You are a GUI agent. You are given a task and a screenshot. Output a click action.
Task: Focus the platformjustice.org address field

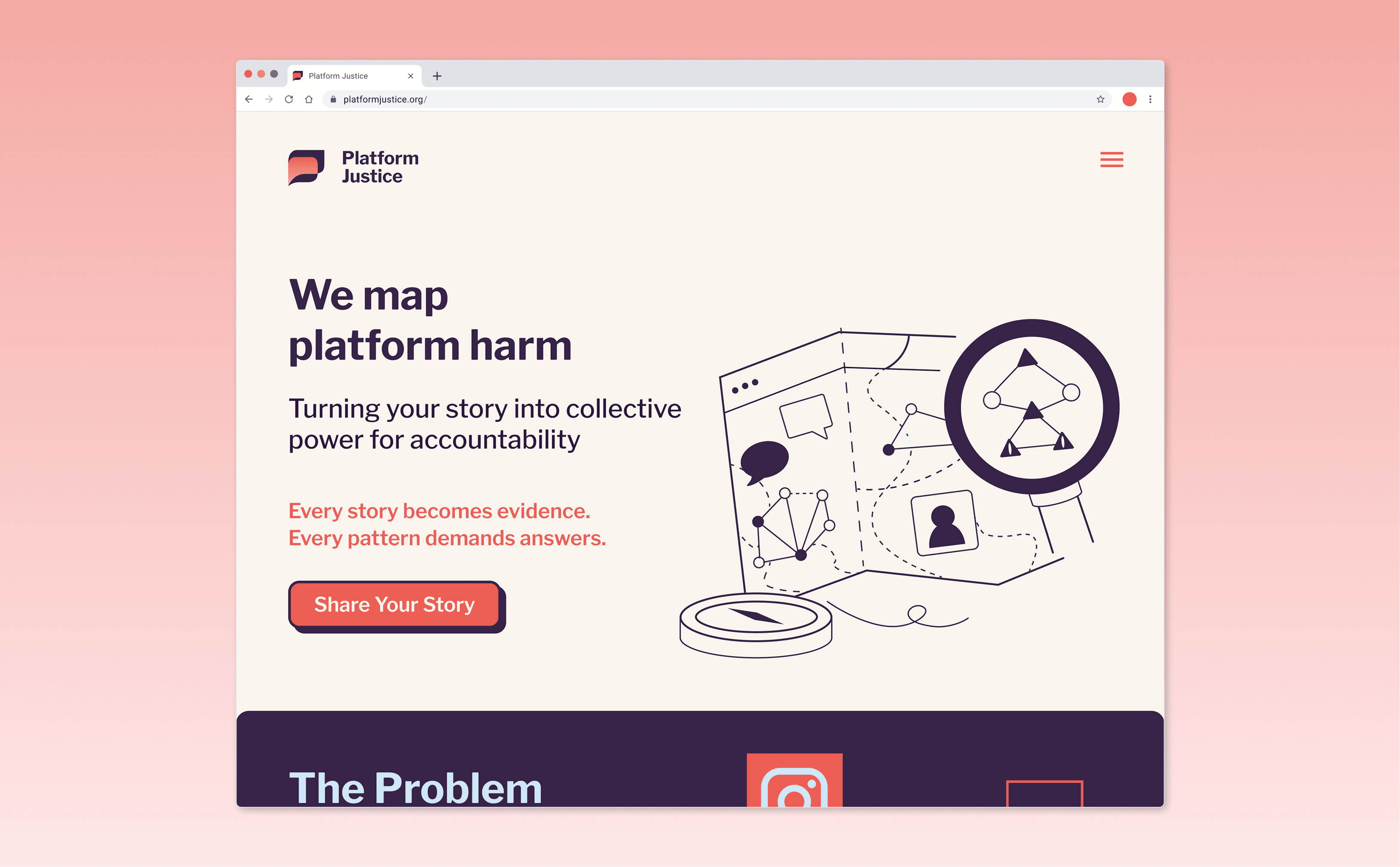(x=717, y=99)
